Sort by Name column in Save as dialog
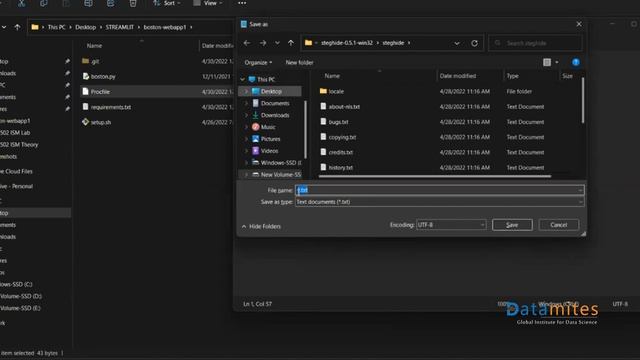640x360 pixels. 332,76
